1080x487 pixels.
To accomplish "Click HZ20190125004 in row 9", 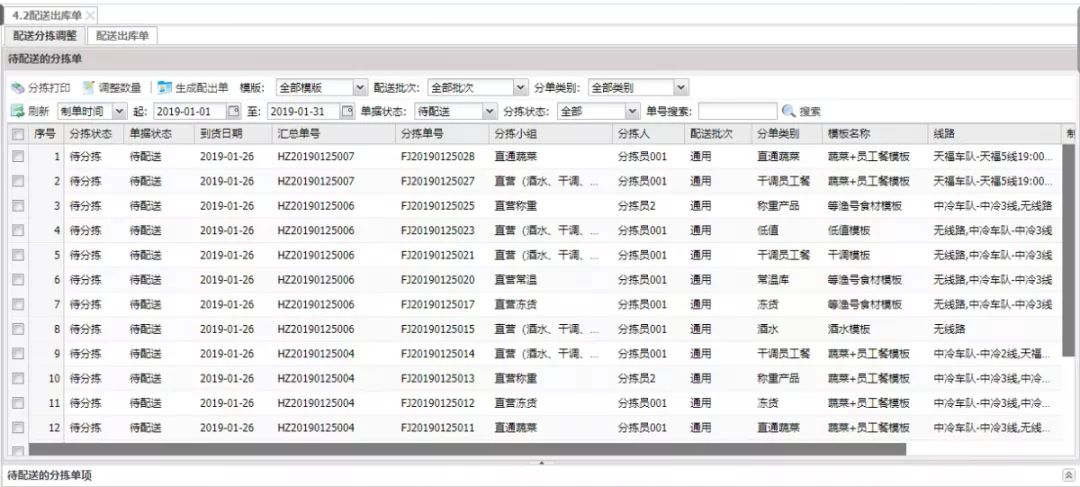I will click(315, 354).
